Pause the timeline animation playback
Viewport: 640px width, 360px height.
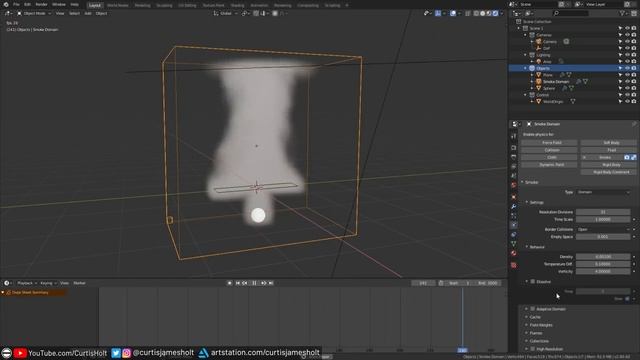[254, 283]
